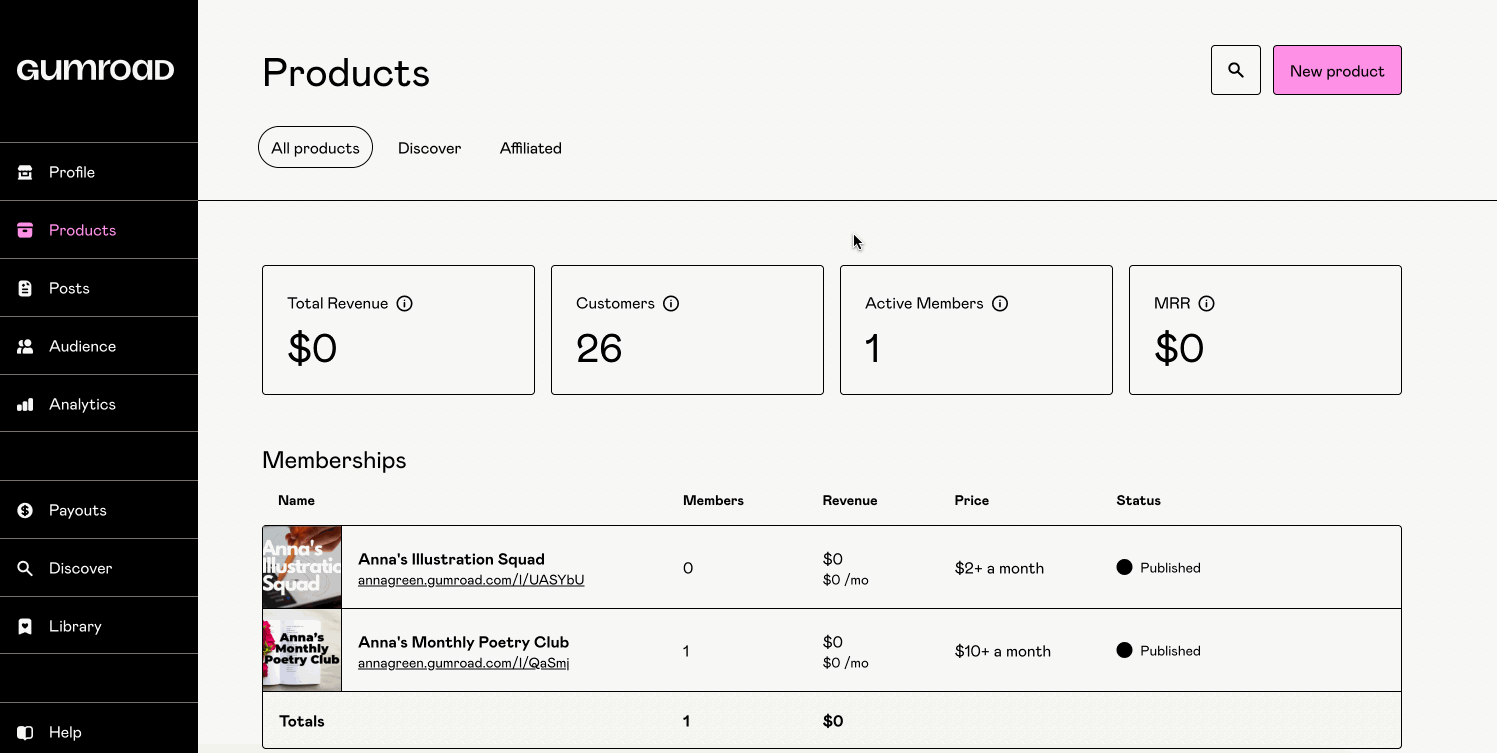Open Payouts in the sidebar
Screen dimensions: 1497x753
click(77, 510)
